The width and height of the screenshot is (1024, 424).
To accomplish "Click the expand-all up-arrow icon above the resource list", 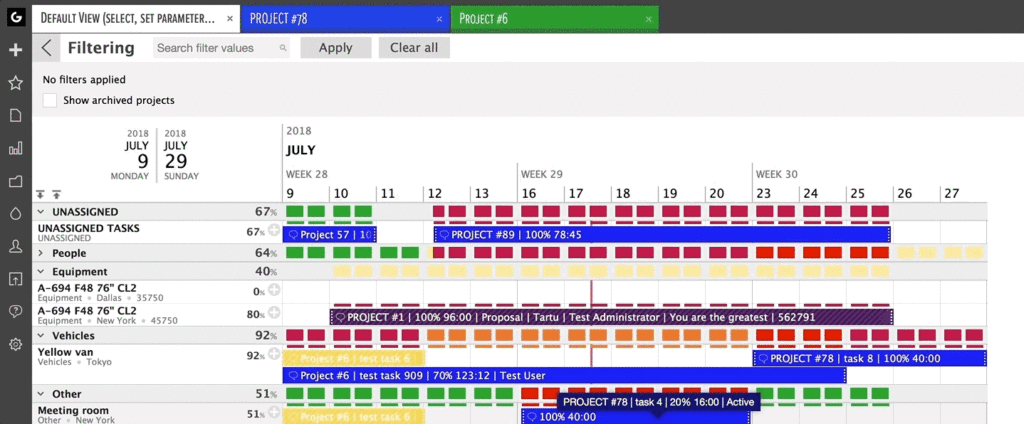I will 57,195.
